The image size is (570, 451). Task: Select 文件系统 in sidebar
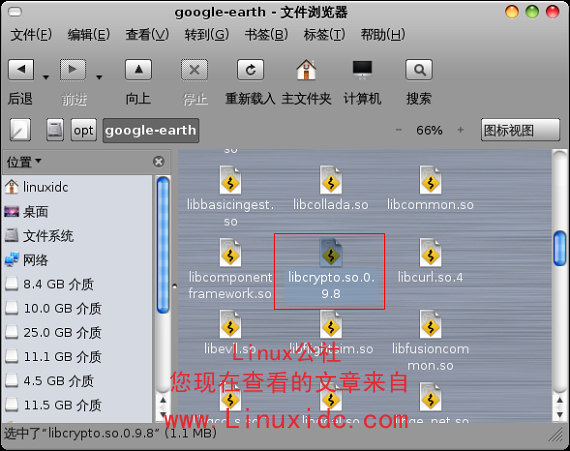click(77, 236)
